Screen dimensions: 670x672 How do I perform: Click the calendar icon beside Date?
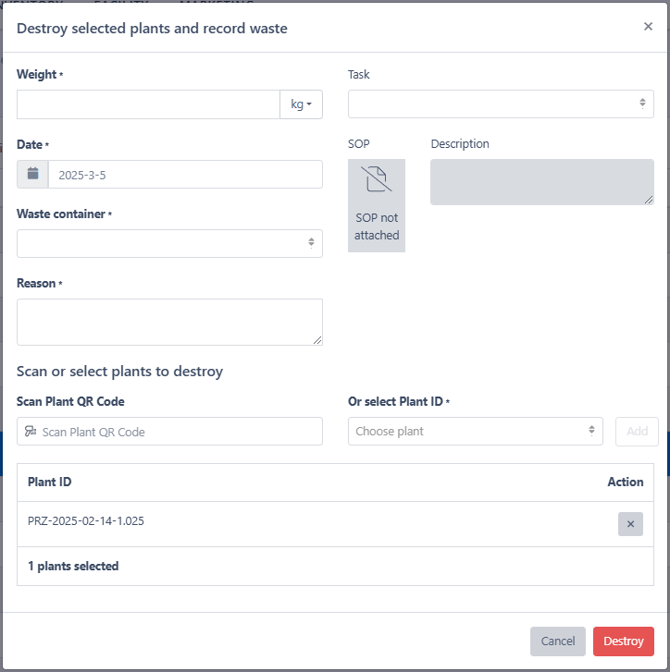33,174
